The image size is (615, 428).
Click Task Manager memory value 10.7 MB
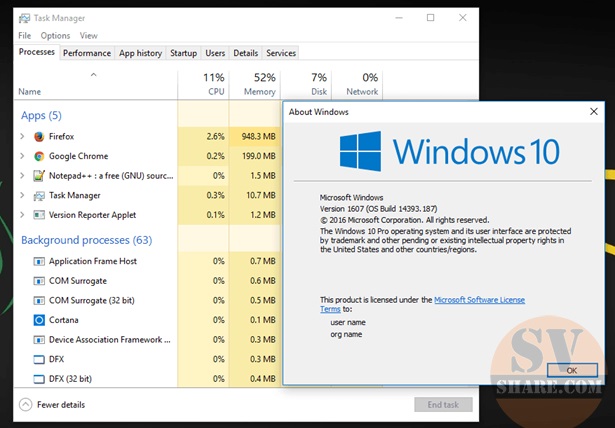coord(261,195)
